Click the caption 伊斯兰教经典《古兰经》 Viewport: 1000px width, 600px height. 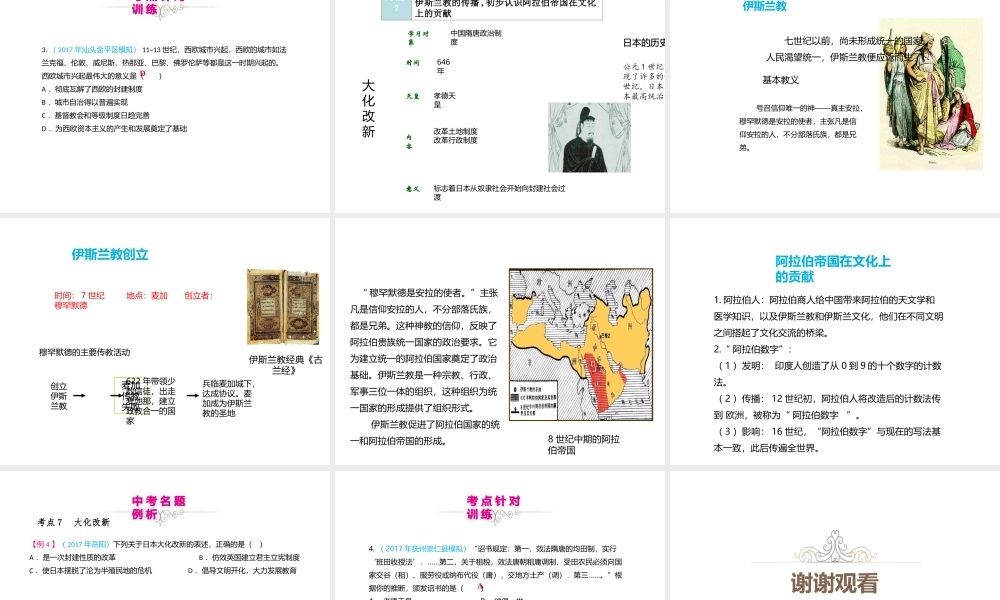[285, 365]
